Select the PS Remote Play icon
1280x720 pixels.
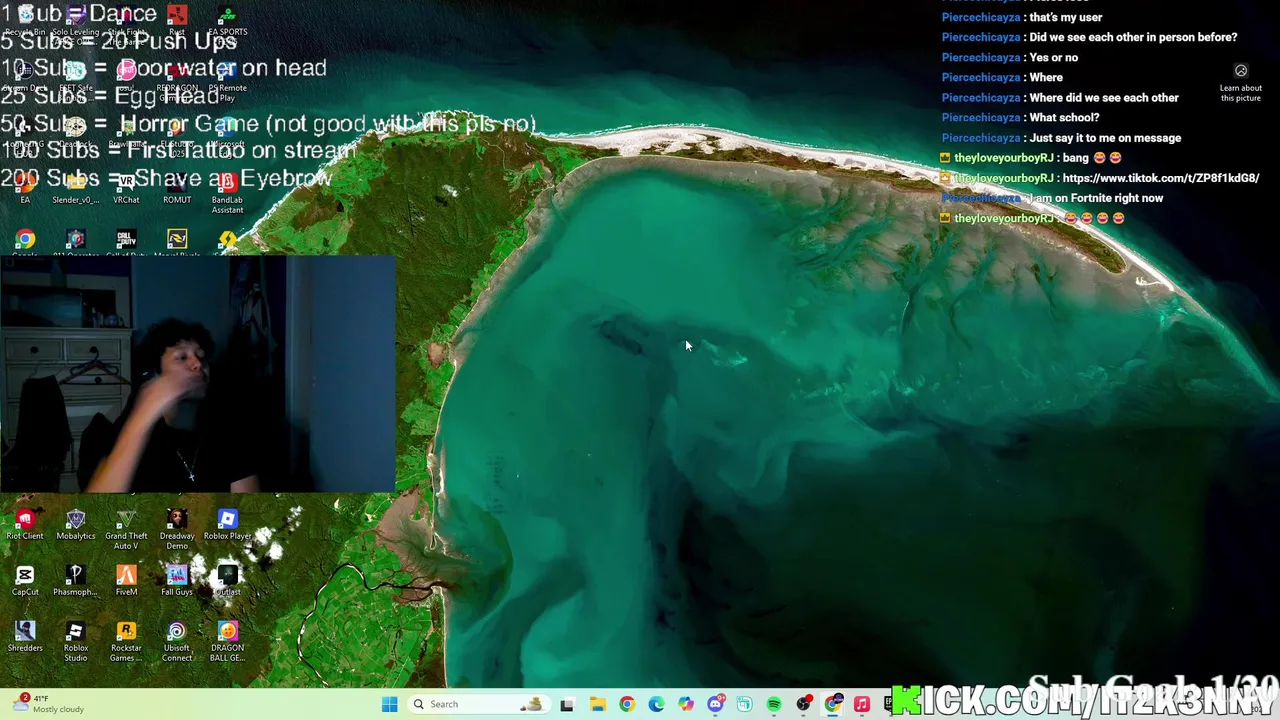[227, 81]
